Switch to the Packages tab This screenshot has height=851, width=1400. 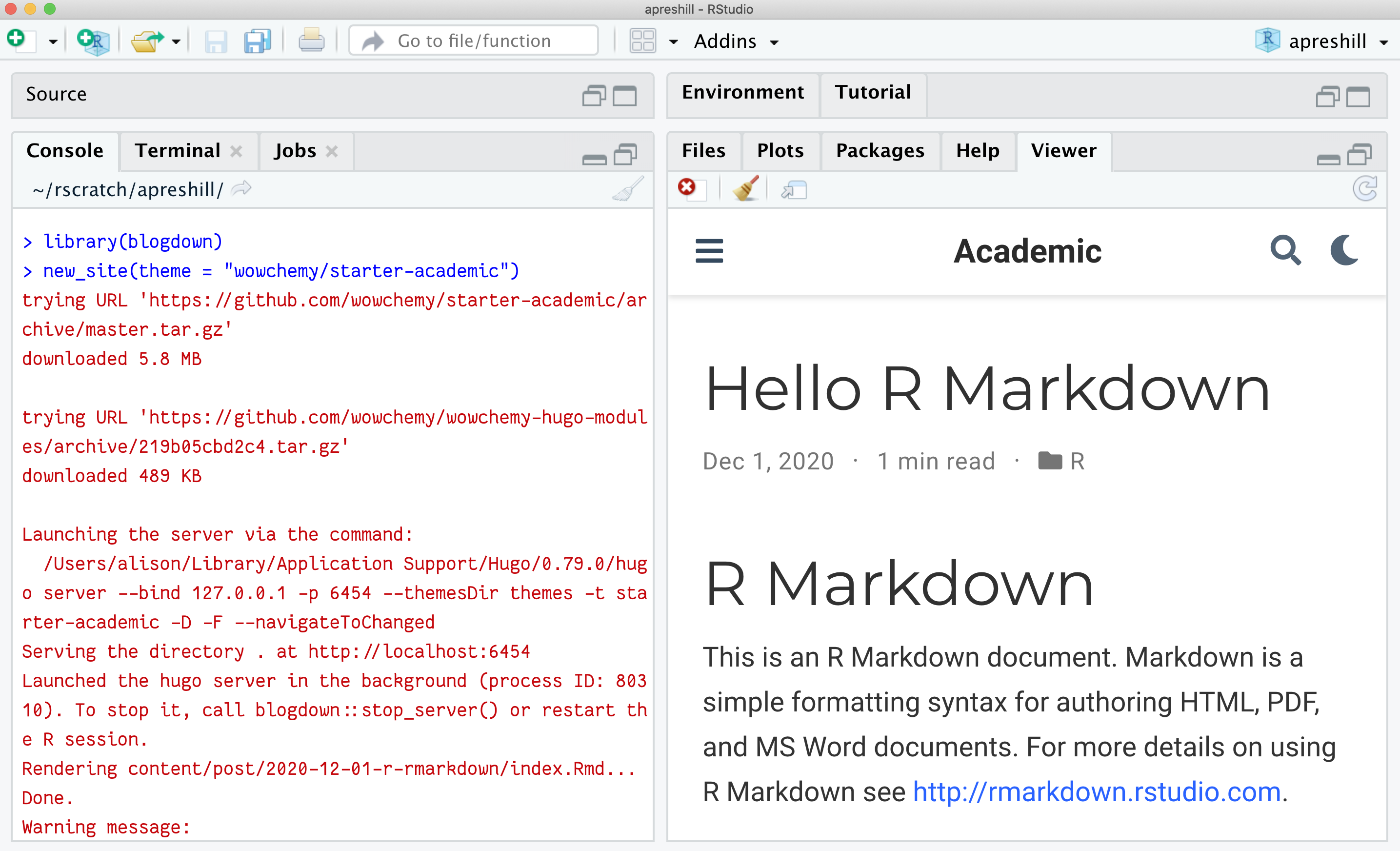pos(880,151)
